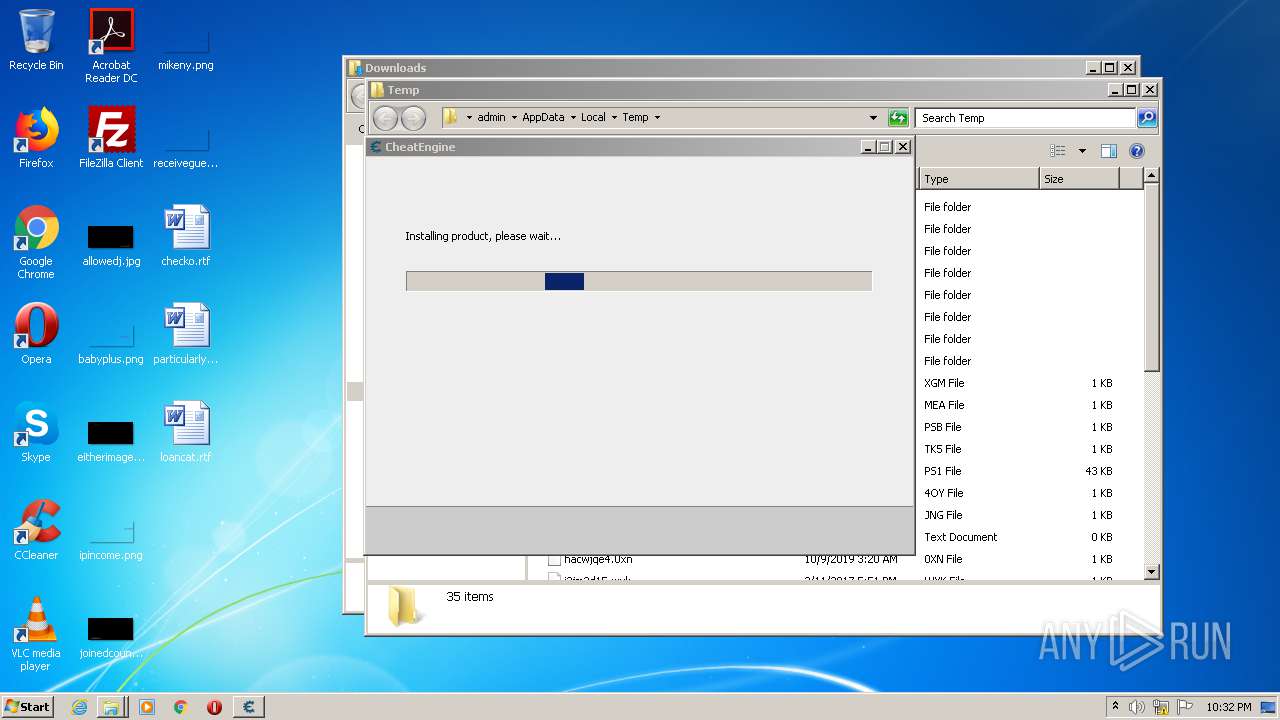The width and height of the screenshot is (1280, 720).
Task: Refresh the Temp folder address bar
Action: (898, 118)
